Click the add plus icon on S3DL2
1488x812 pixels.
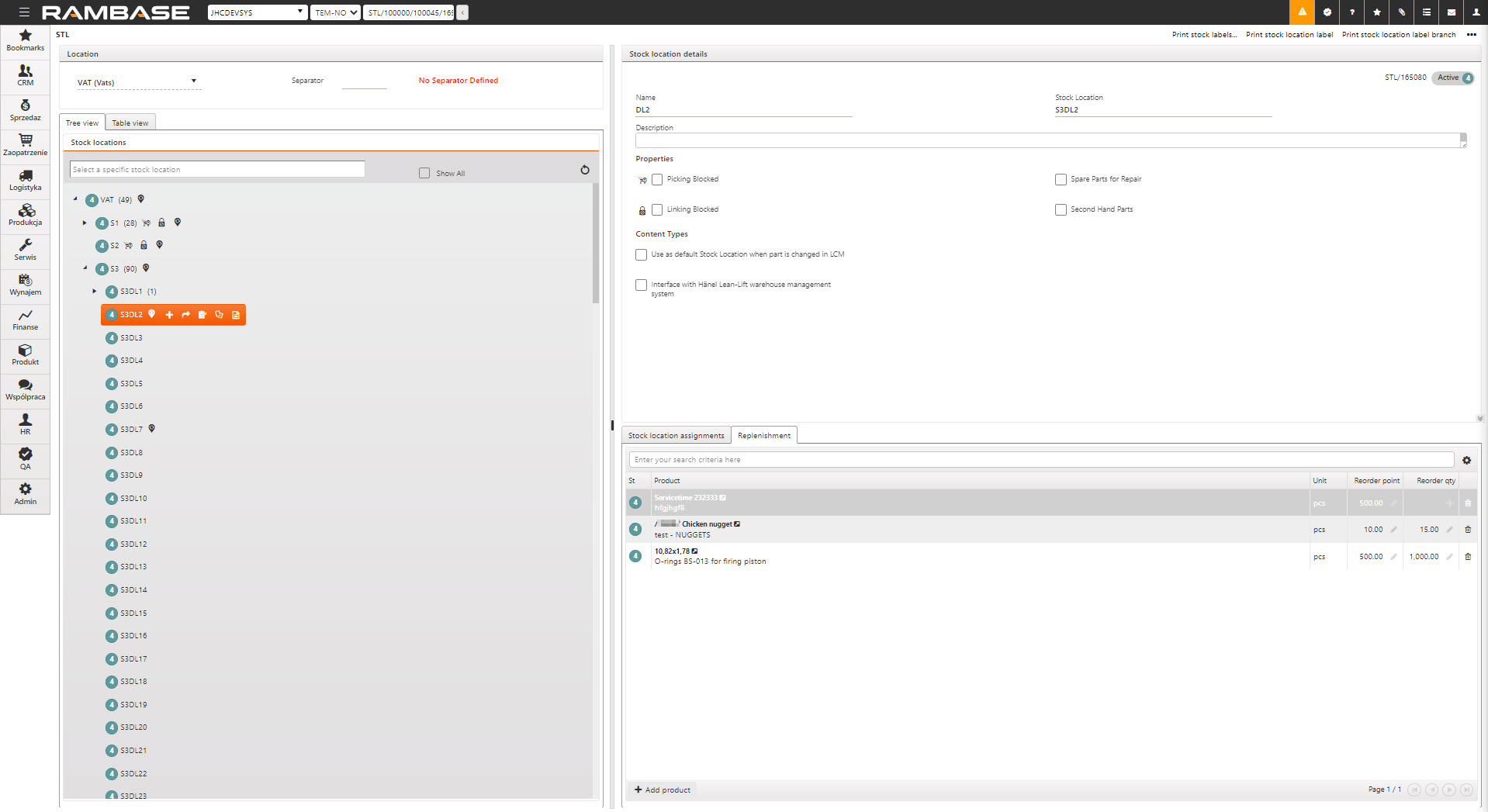pyautogui.click(x=169, y=315)
